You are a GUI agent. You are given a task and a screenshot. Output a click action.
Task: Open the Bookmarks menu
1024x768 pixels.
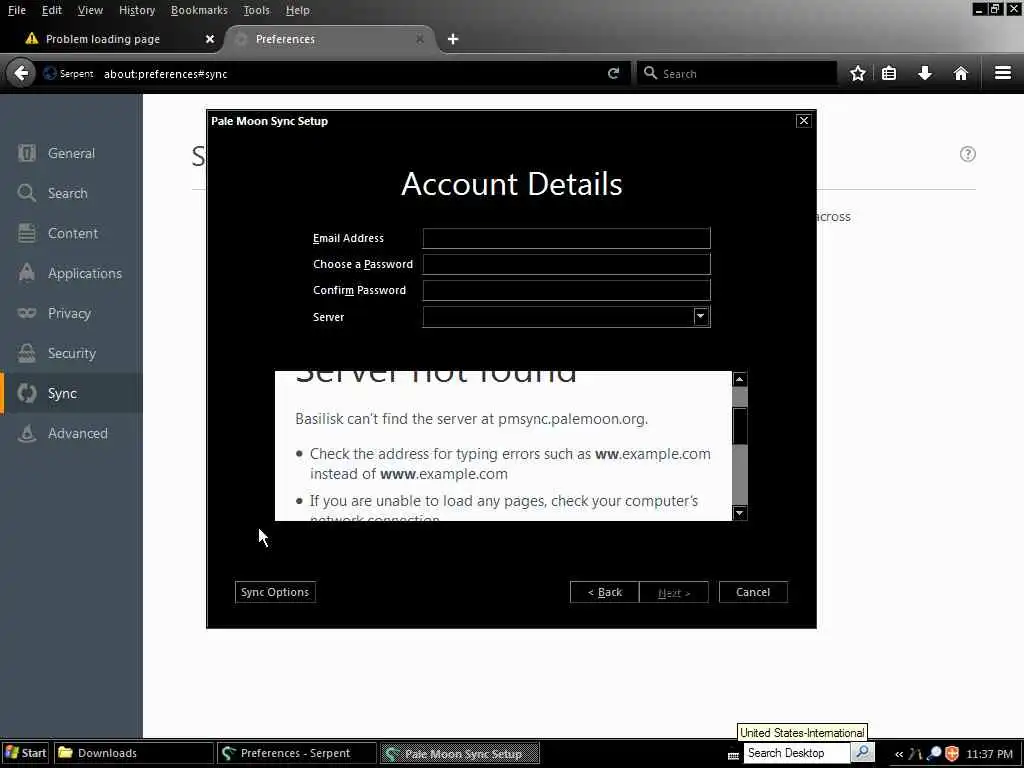tap(199, 10)
